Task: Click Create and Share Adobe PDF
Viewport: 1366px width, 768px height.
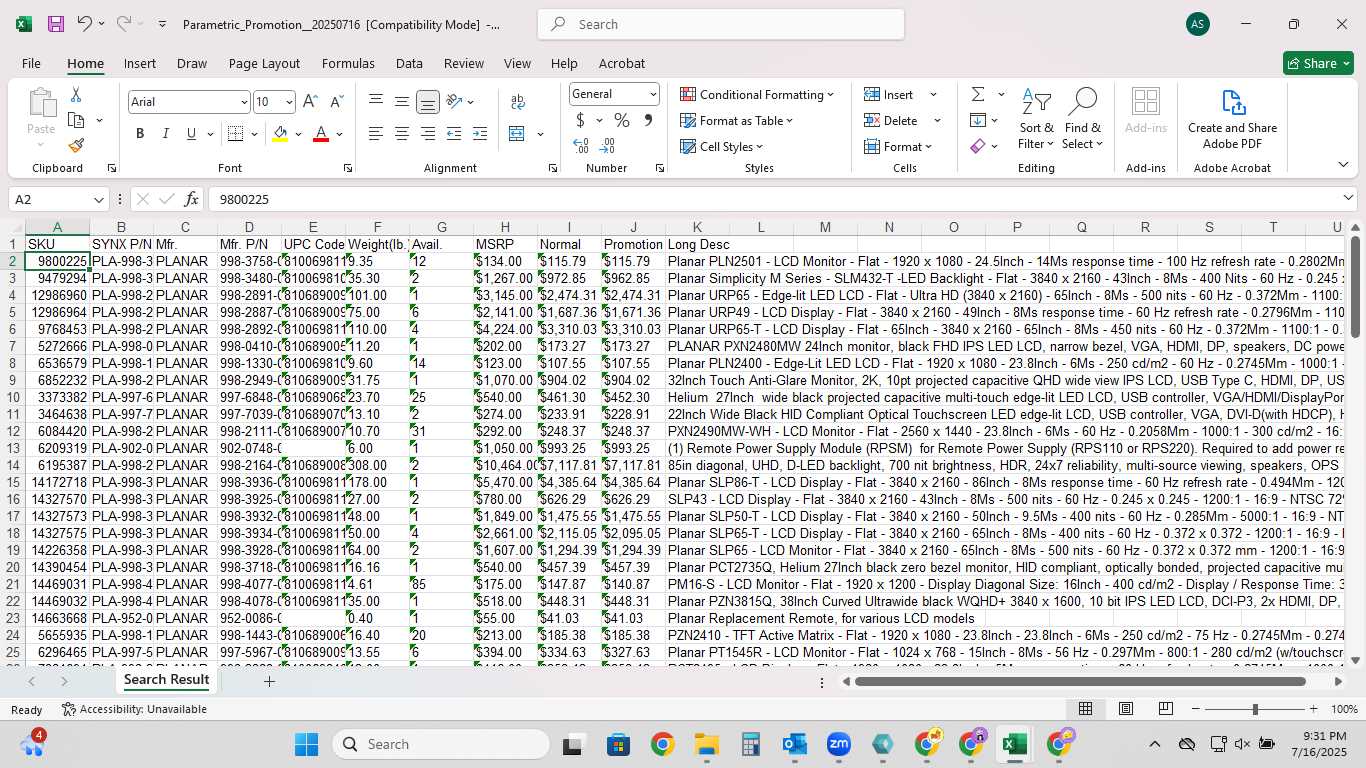Action: (x=1232, y=118)
